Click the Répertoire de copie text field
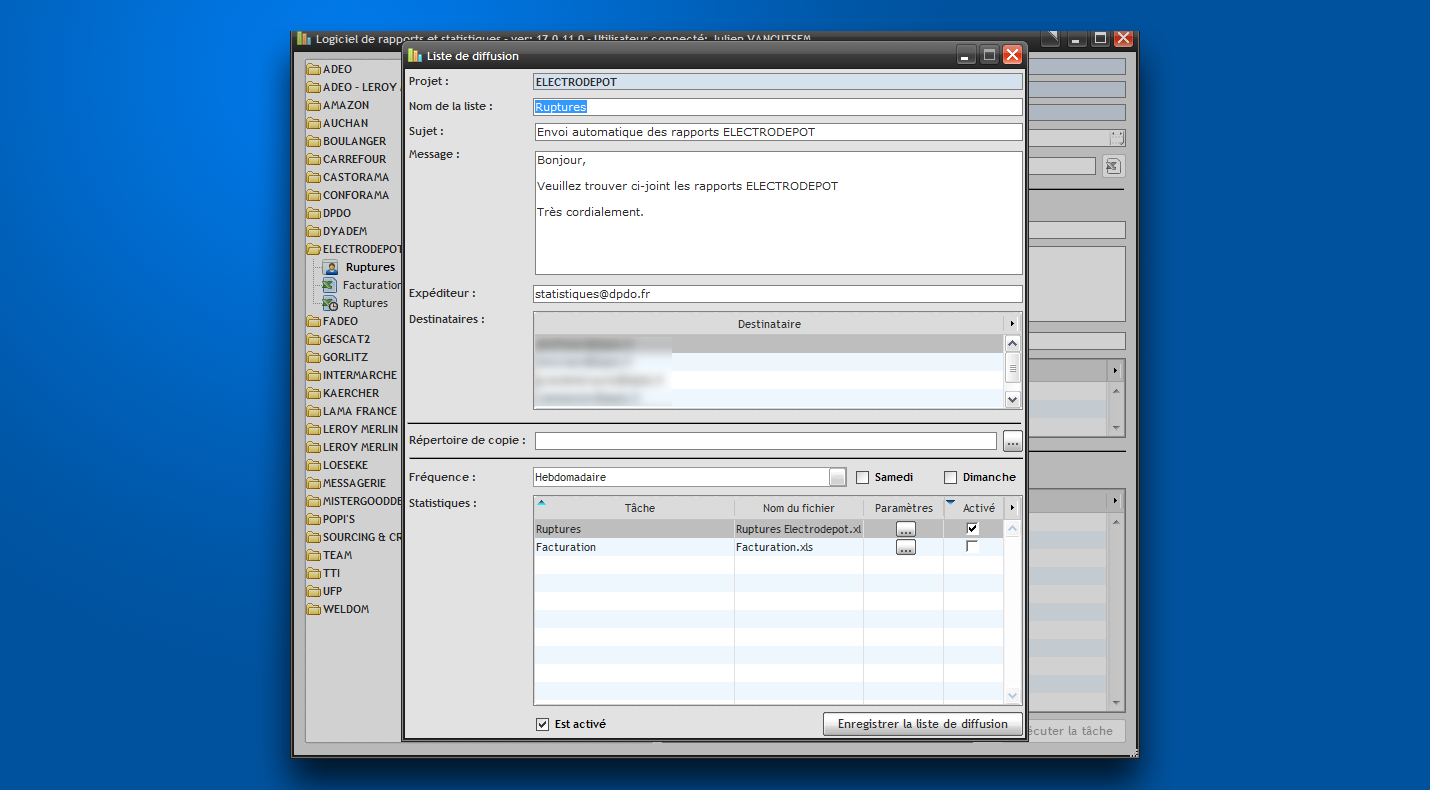This screenshot has height=790, width=1430. [766, 441]
